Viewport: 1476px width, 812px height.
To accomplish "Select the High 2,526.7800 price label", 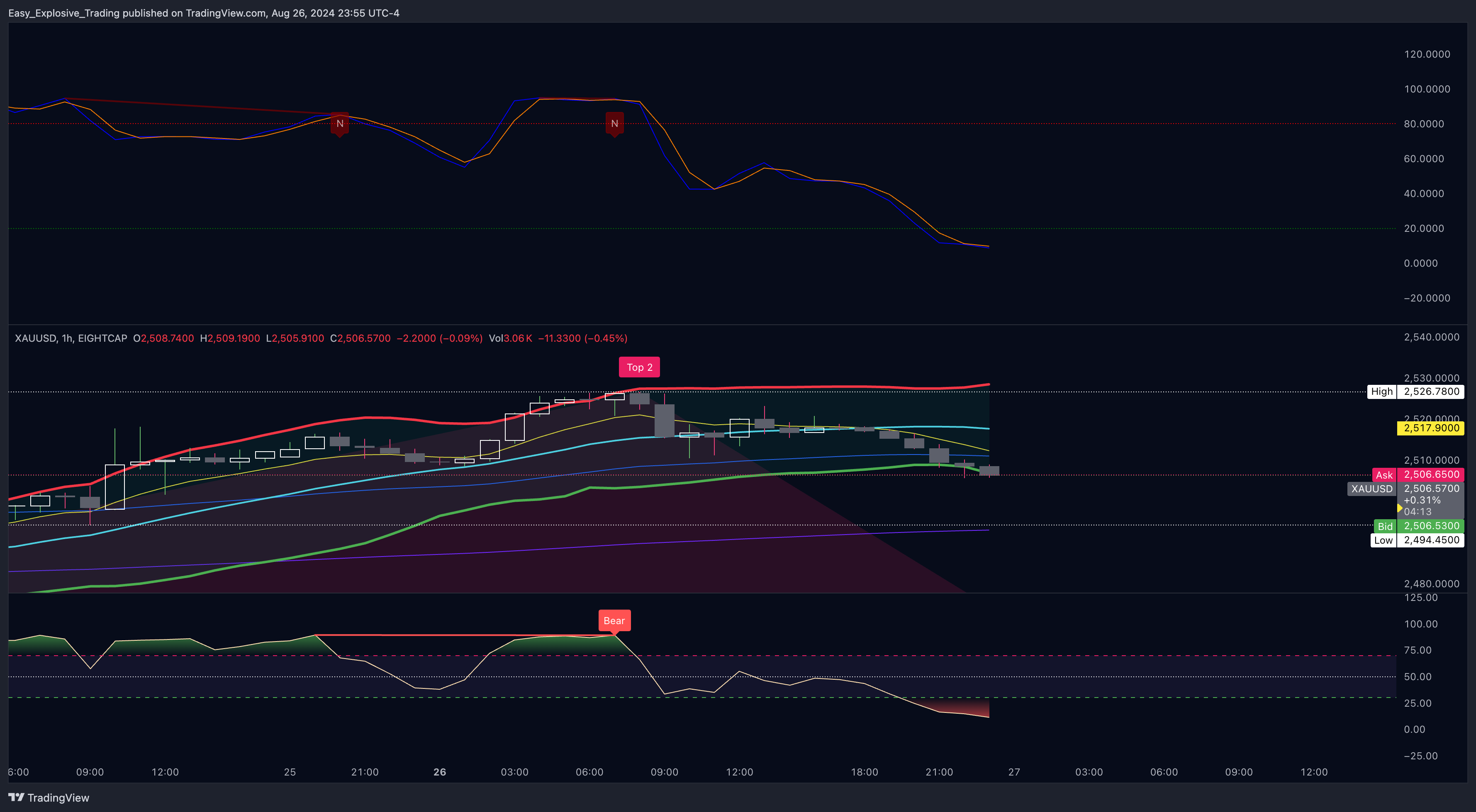I will click(1415, 391).
